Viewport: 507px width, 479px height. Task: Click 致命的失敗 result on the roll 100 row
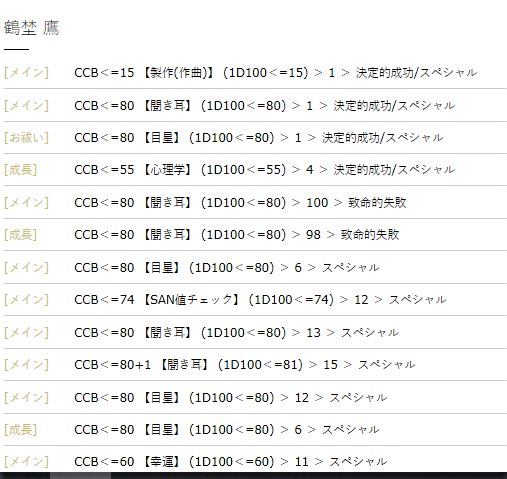tap(377, 203)
